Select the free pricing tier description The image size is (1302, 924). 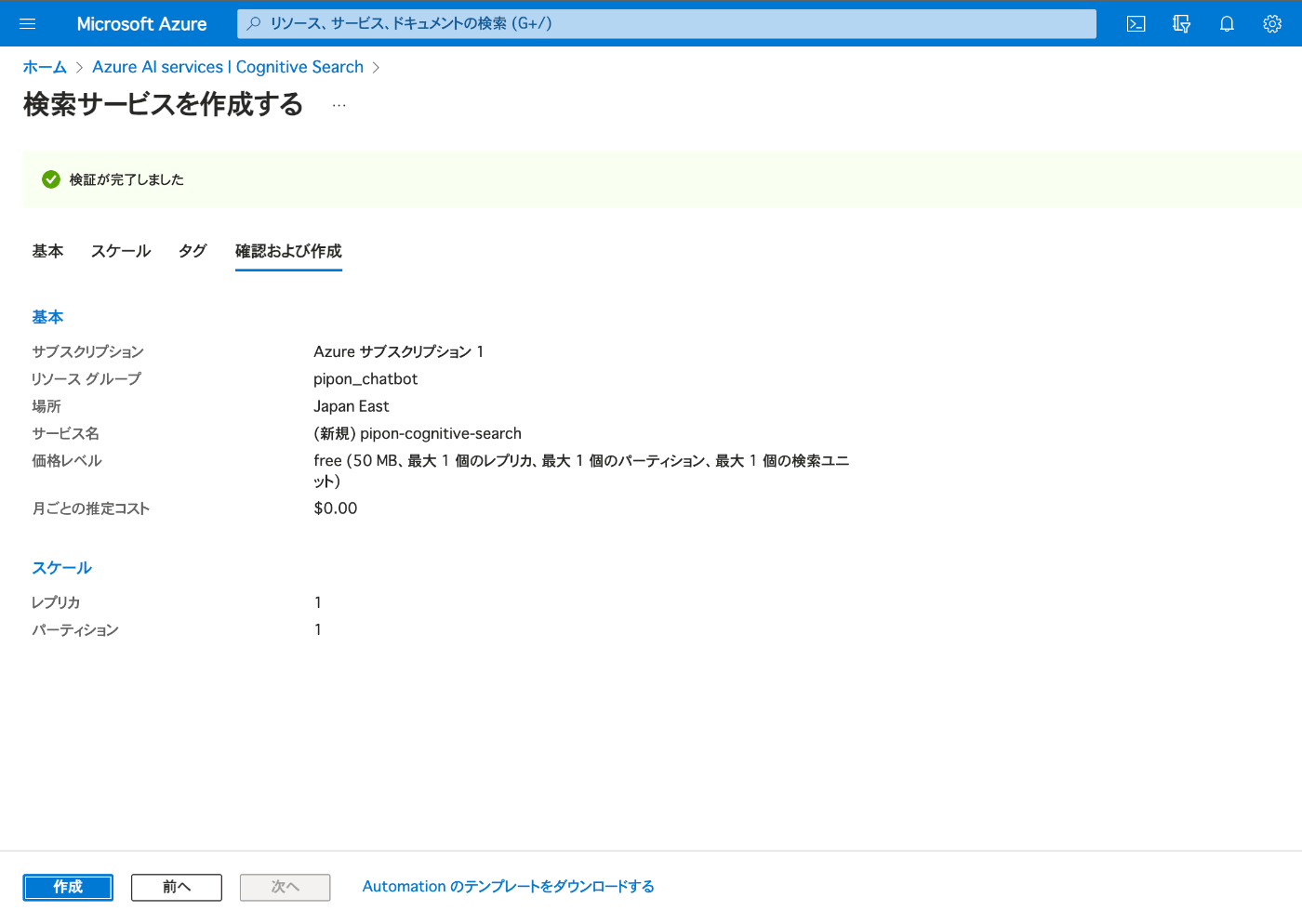581,470
